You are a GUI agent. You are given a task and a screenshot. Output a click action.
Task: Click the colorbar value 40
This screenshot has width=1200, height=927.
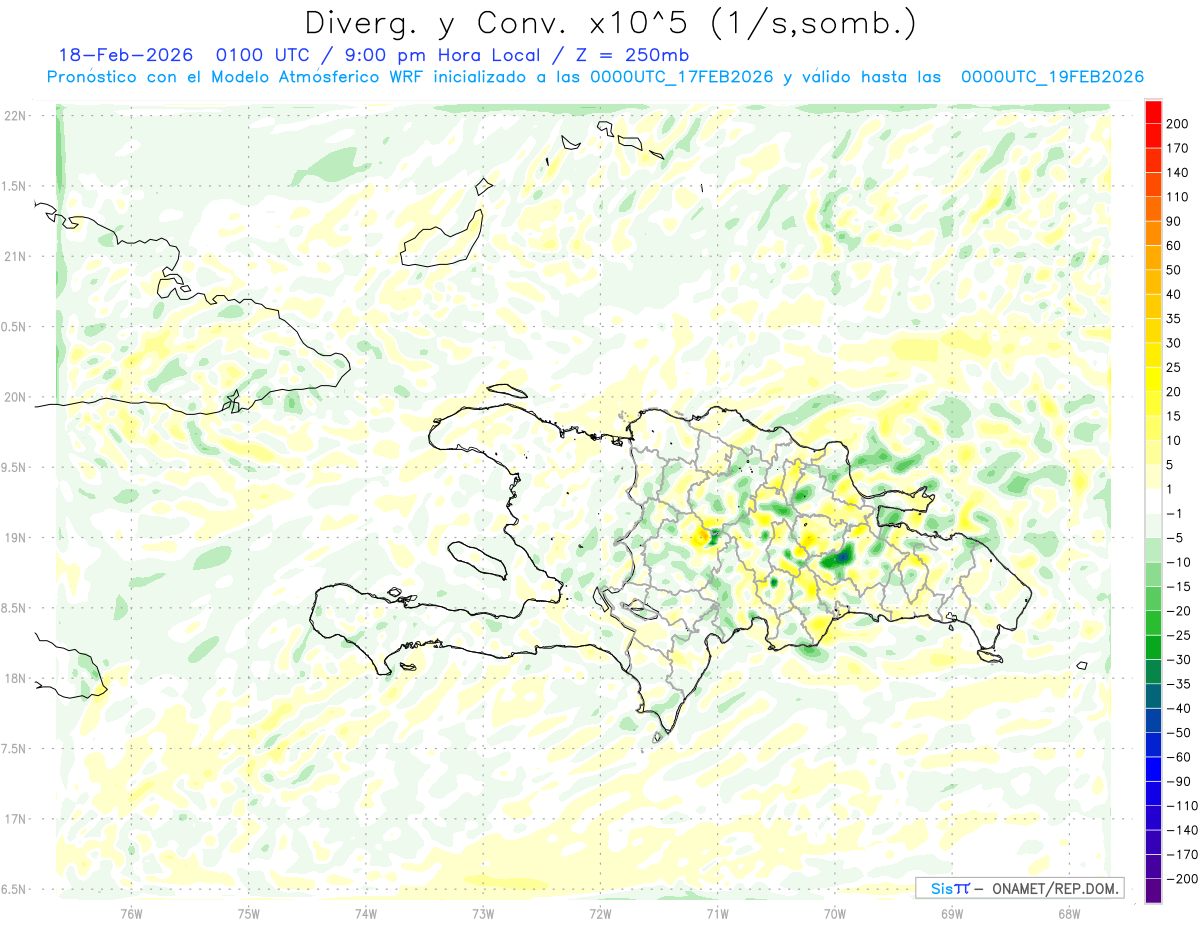(x=1174, y=294)
